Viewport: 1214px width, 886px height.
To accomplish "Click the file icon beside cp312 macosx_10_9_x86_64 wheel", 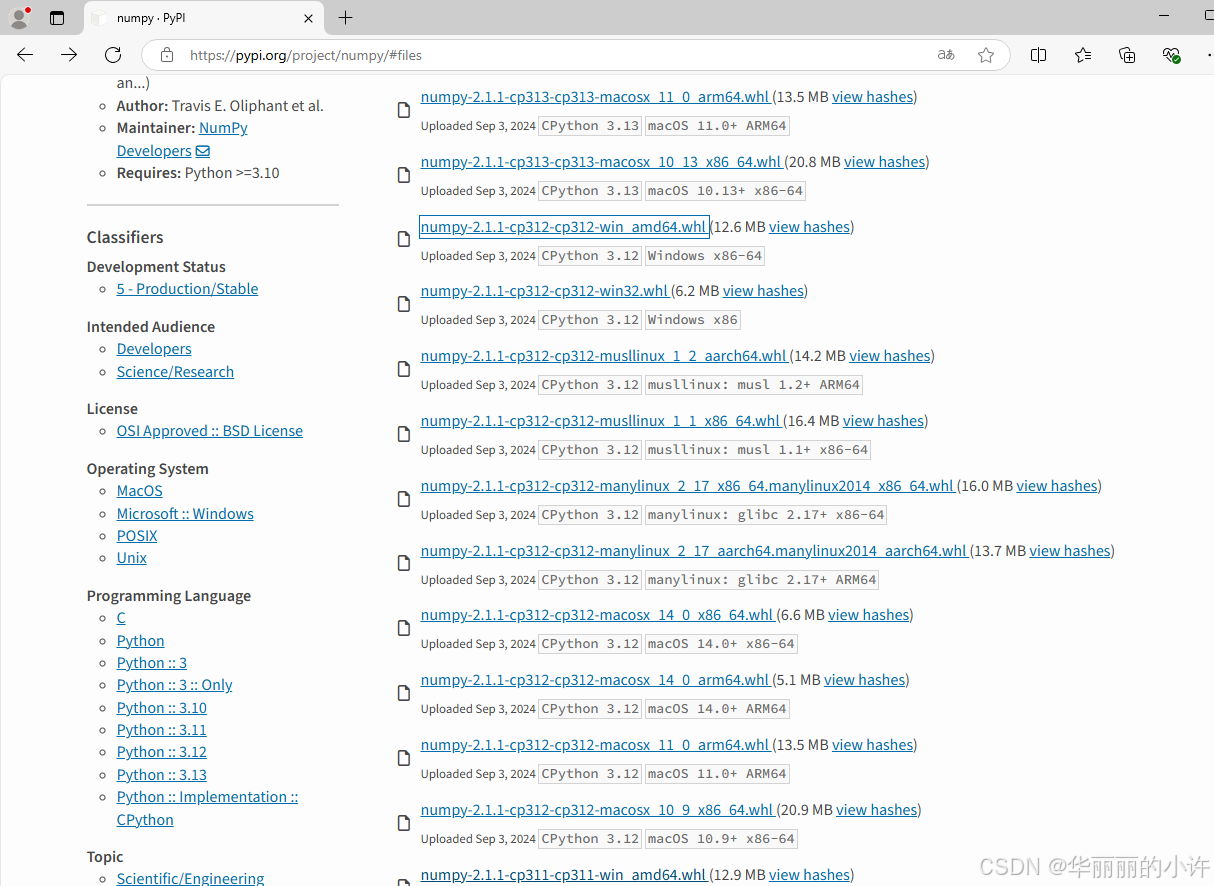I will 404,823.
